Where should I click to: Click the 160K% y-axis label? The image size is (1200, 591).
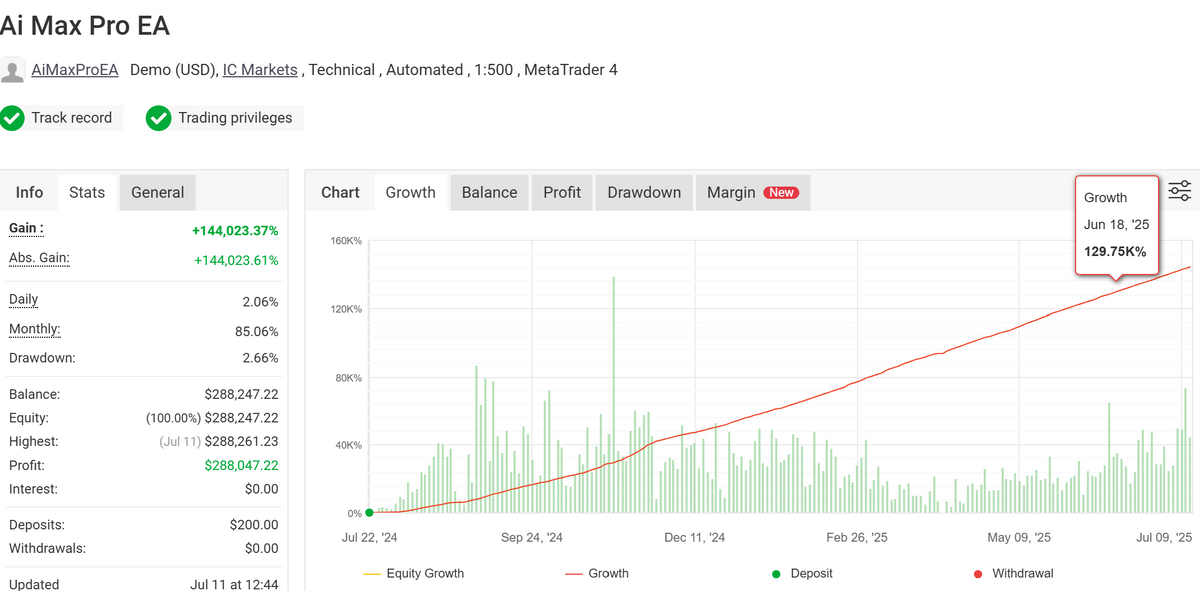pos(346,241)
